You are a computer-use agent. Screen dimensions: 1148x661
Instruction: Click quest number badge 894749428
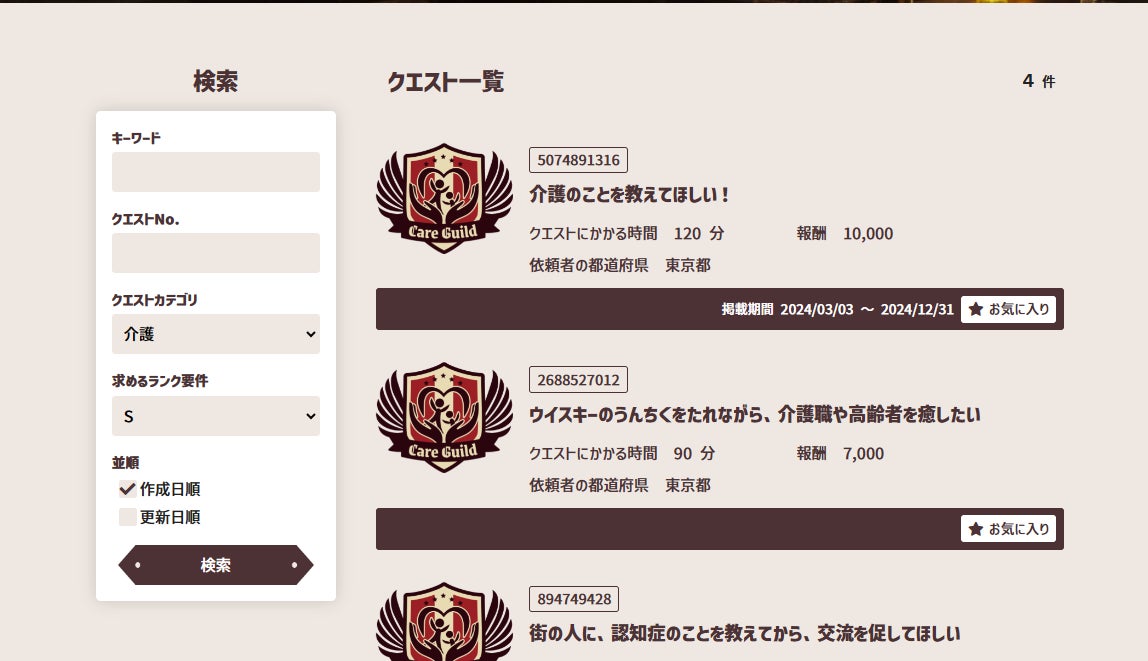[574, 600]
